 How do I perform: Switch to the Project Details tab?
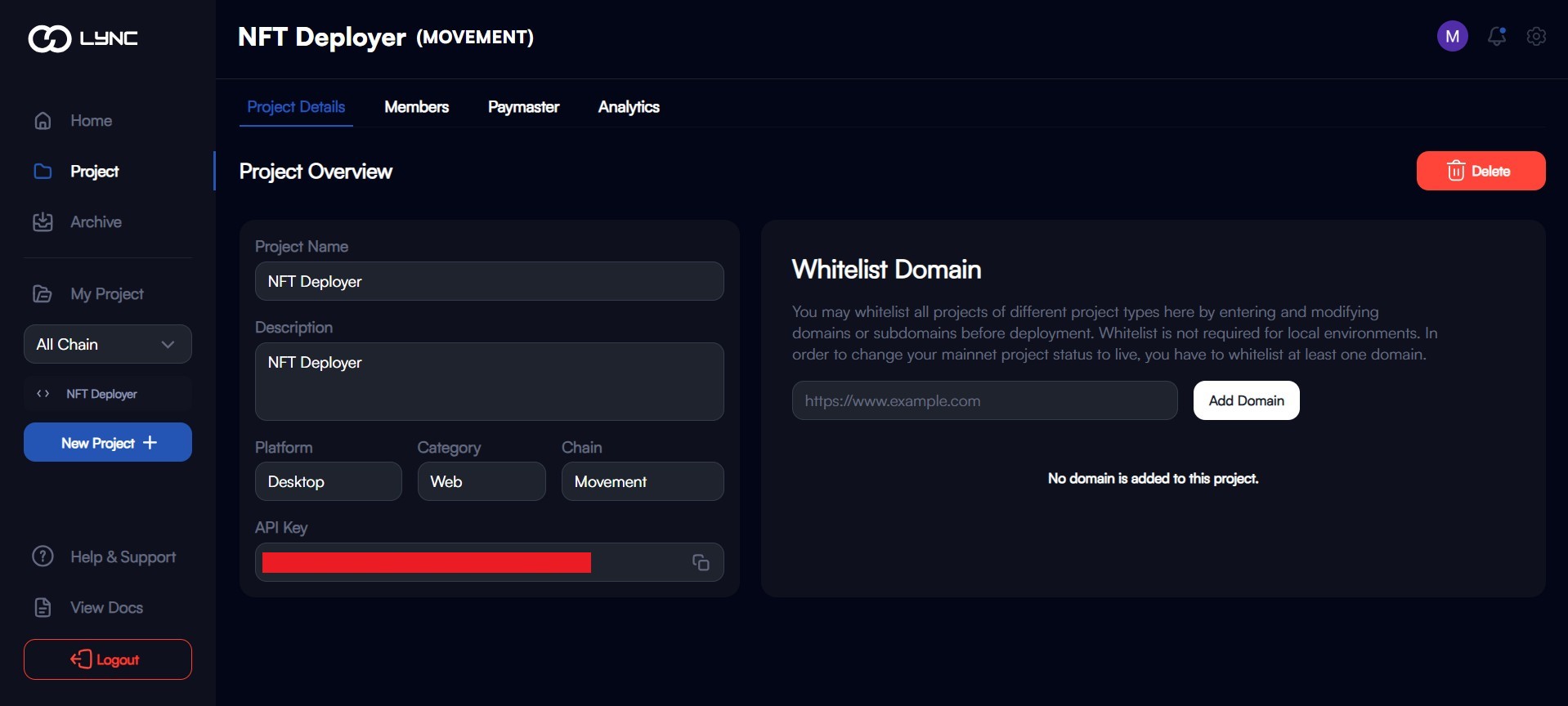(x=296, y=107)
